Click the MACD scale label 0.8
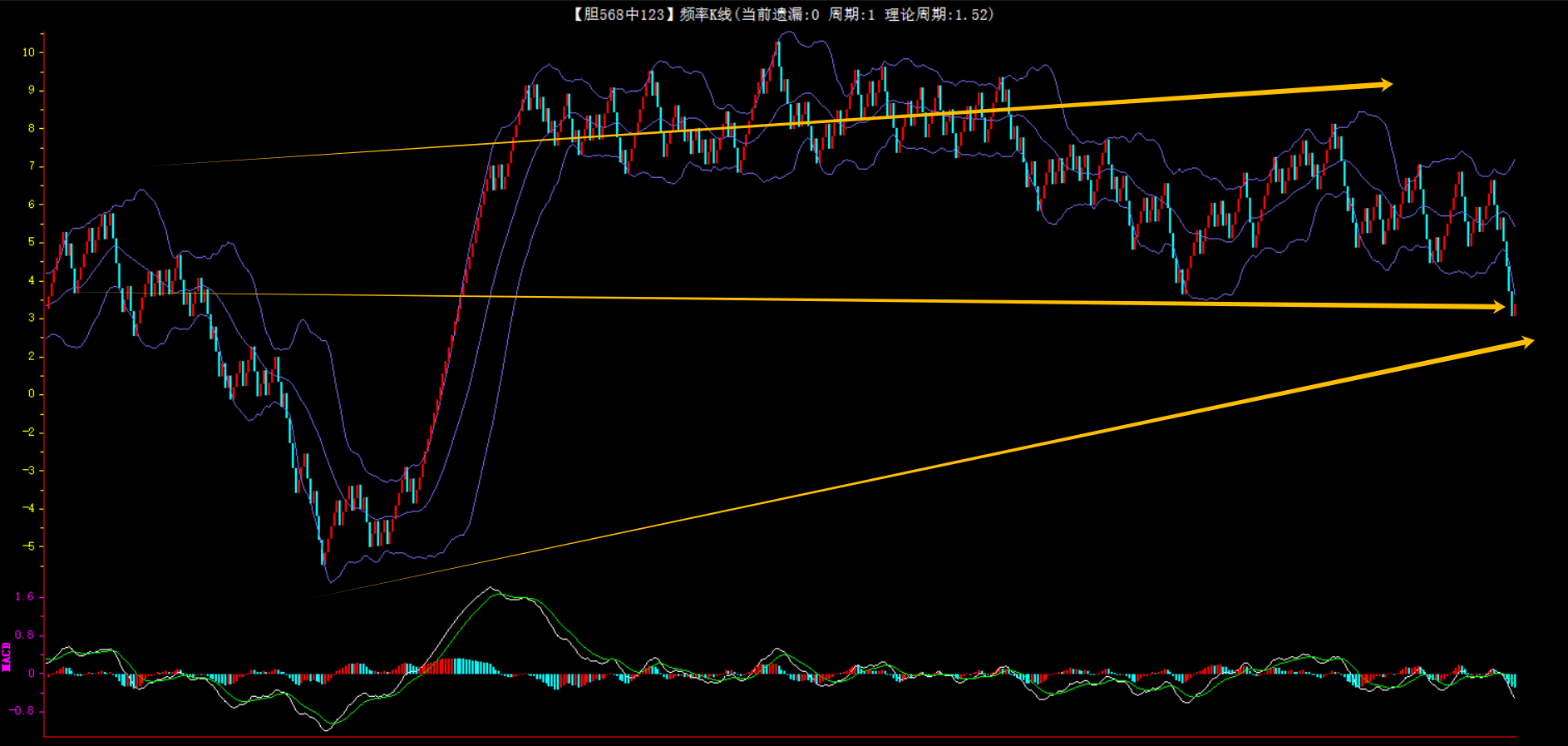The image size is (1568, 746). click(x=25, y=635)
